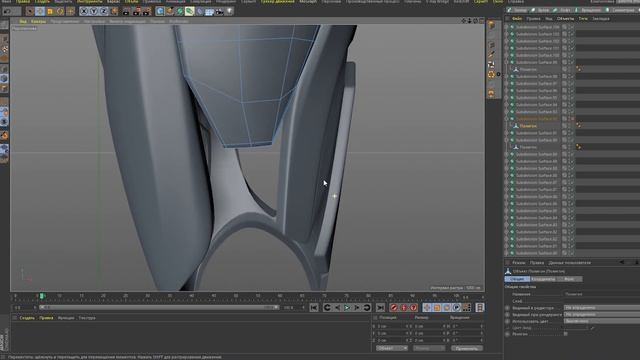Open the Object coordinate mode dropdown
Screen dimensions: 640x360
[x=391, y=348]
